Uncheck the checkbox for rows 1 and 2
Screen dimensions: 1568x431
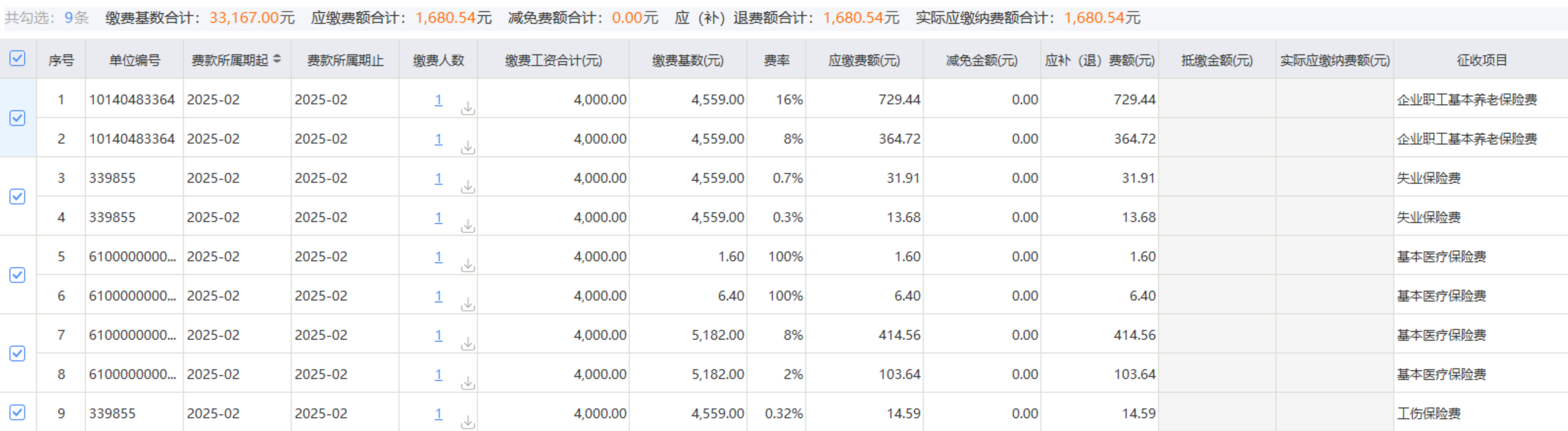18,118
